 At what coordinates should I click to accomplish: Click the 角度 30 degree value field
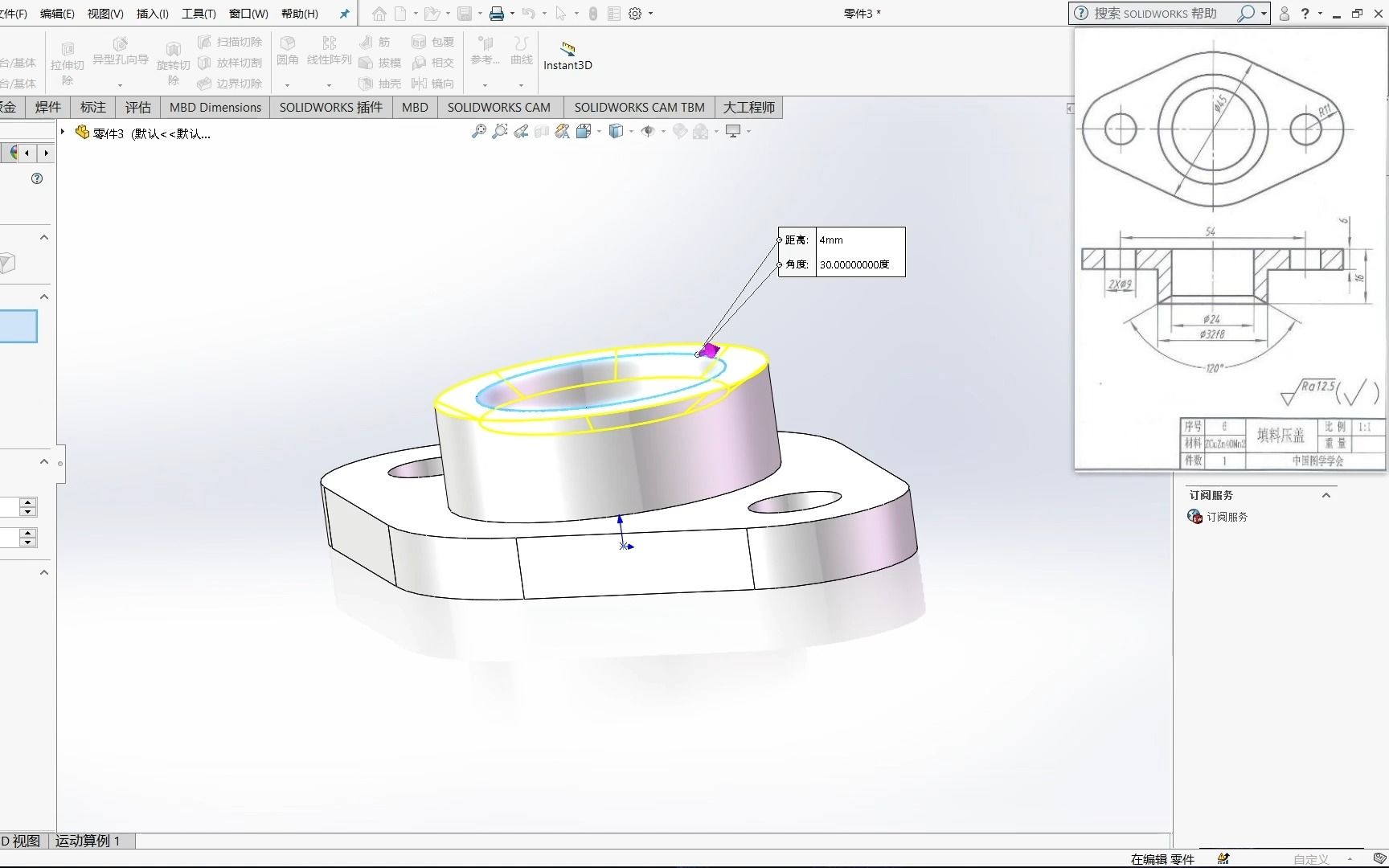(x=860, y=264)
